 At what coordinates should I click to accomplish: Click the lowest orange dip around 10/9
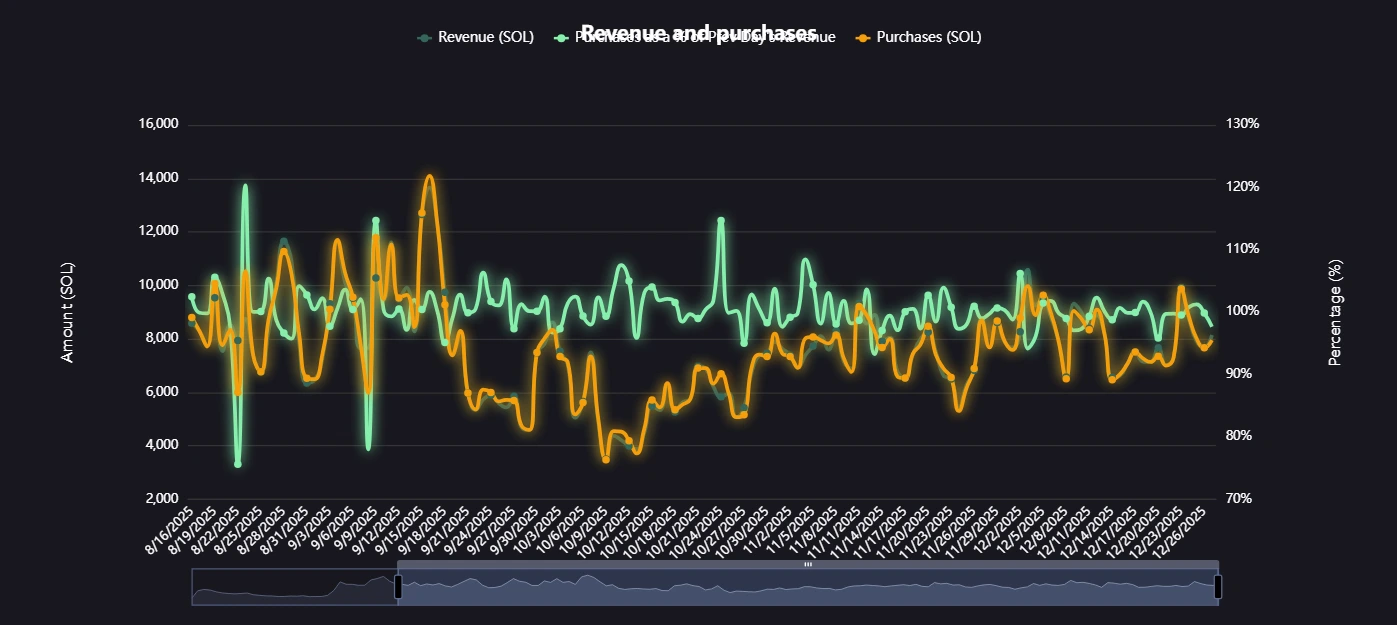tap(606, 459)
